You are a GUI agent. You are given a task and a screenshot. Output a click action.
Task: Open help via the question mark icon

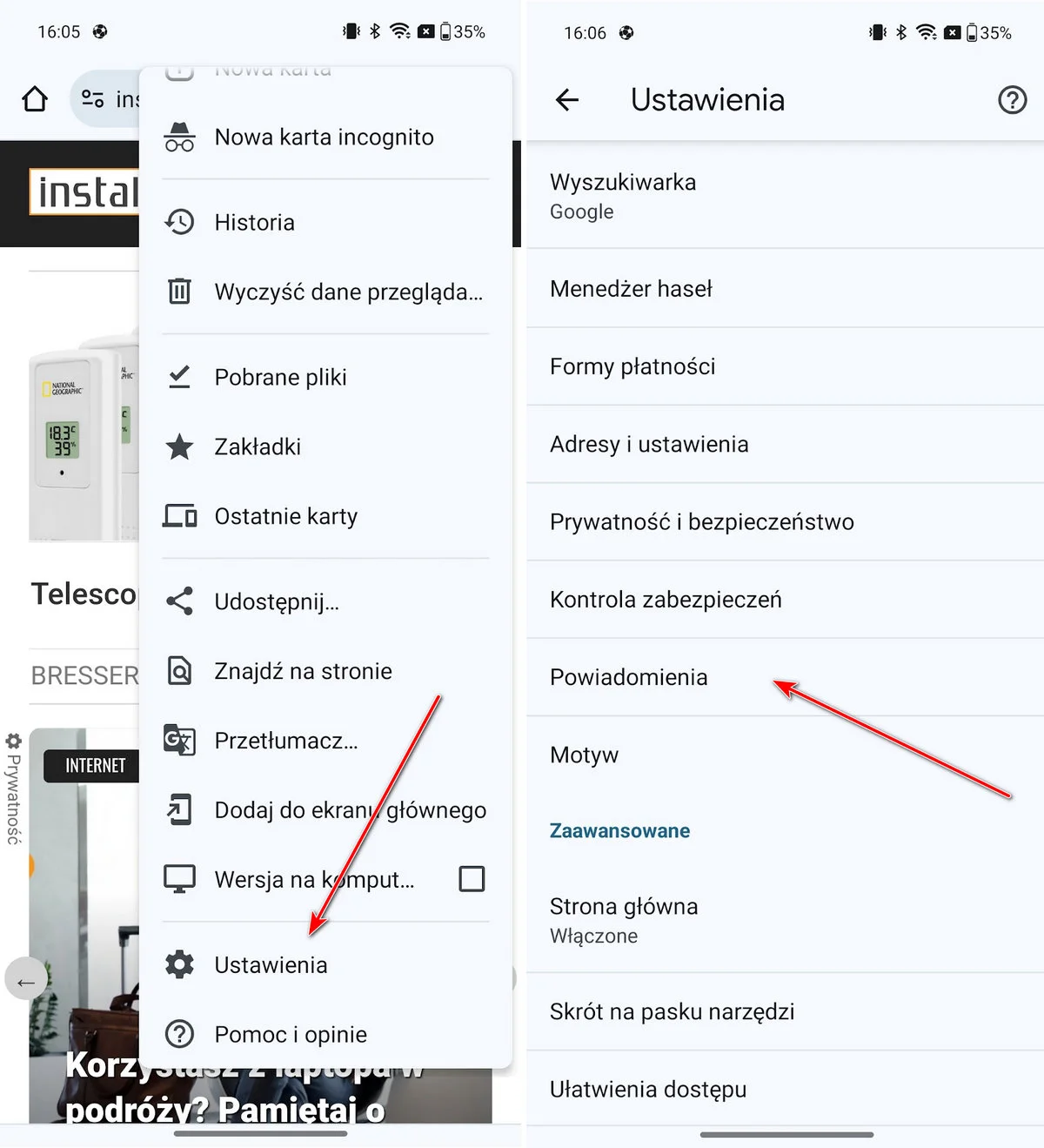[x=1012, y=100]
